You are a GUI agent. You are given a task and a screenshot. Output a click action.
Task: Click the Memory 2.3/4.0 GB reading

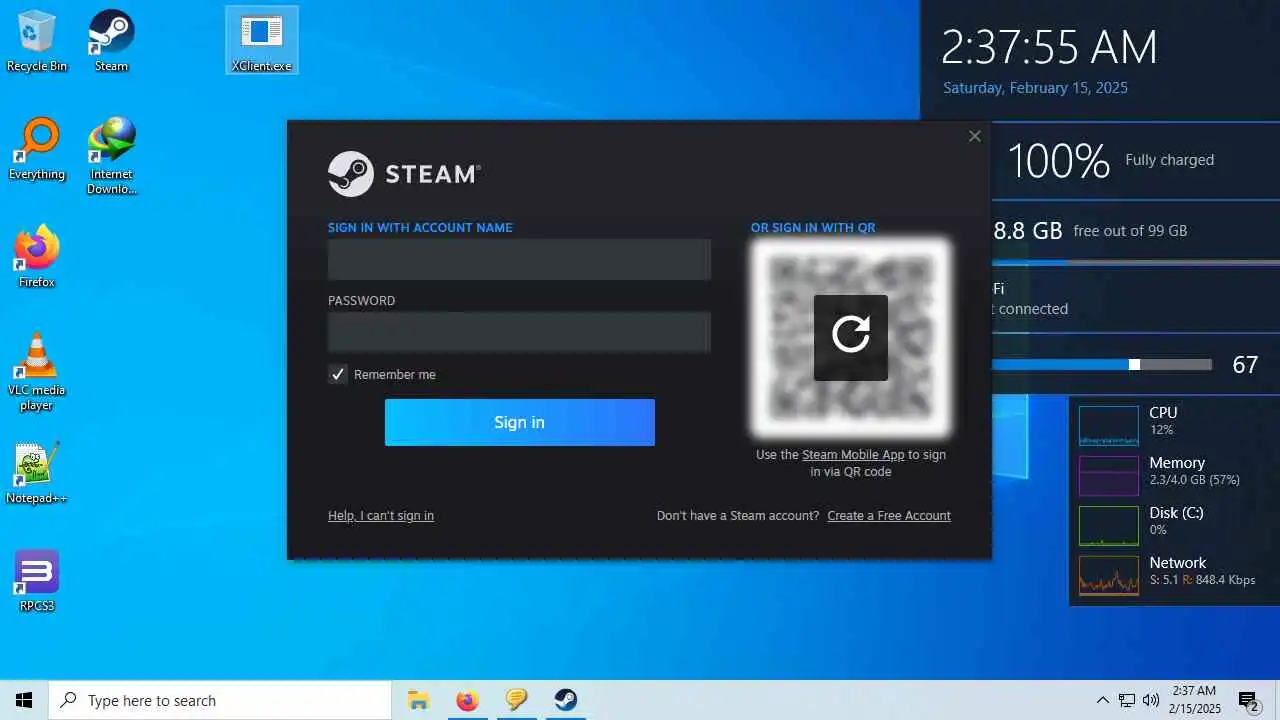click(x=1195, y=480)
